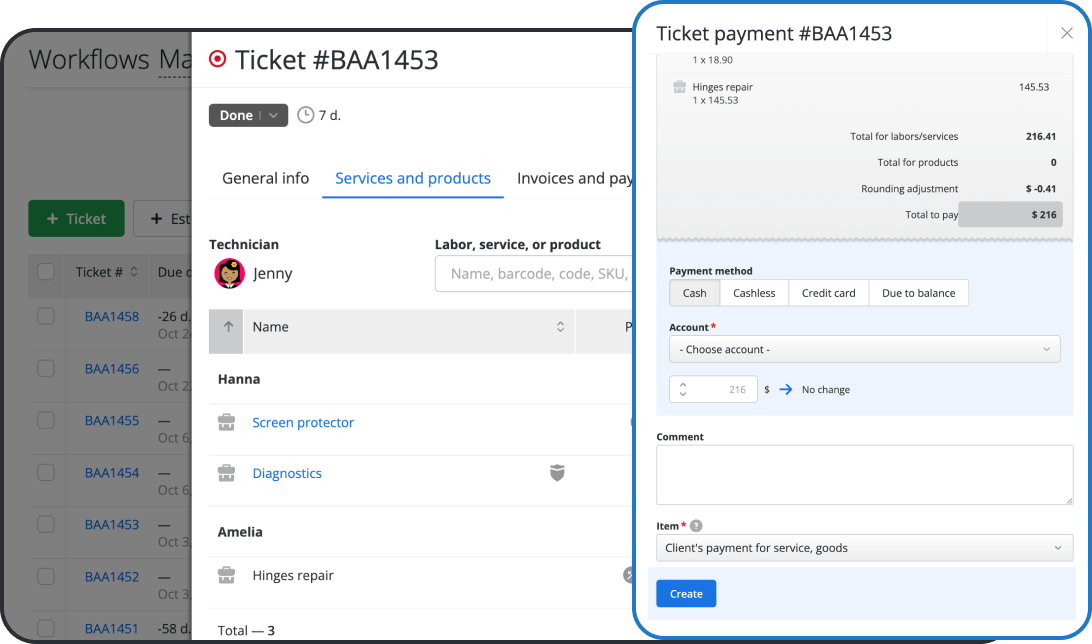Select the Credit card payment method
This screenshot has height=644, width=1092.
(x=828, y=293)
